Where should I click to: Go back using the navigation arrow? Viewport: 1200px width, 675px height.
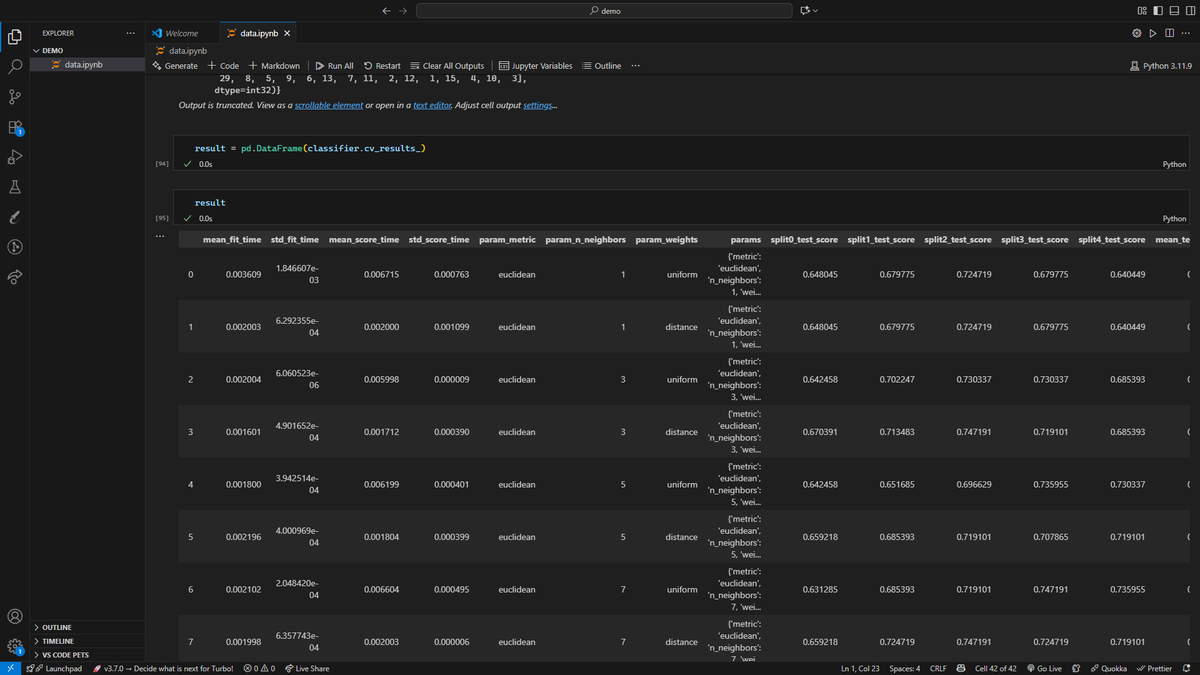(x=387, y=11)
